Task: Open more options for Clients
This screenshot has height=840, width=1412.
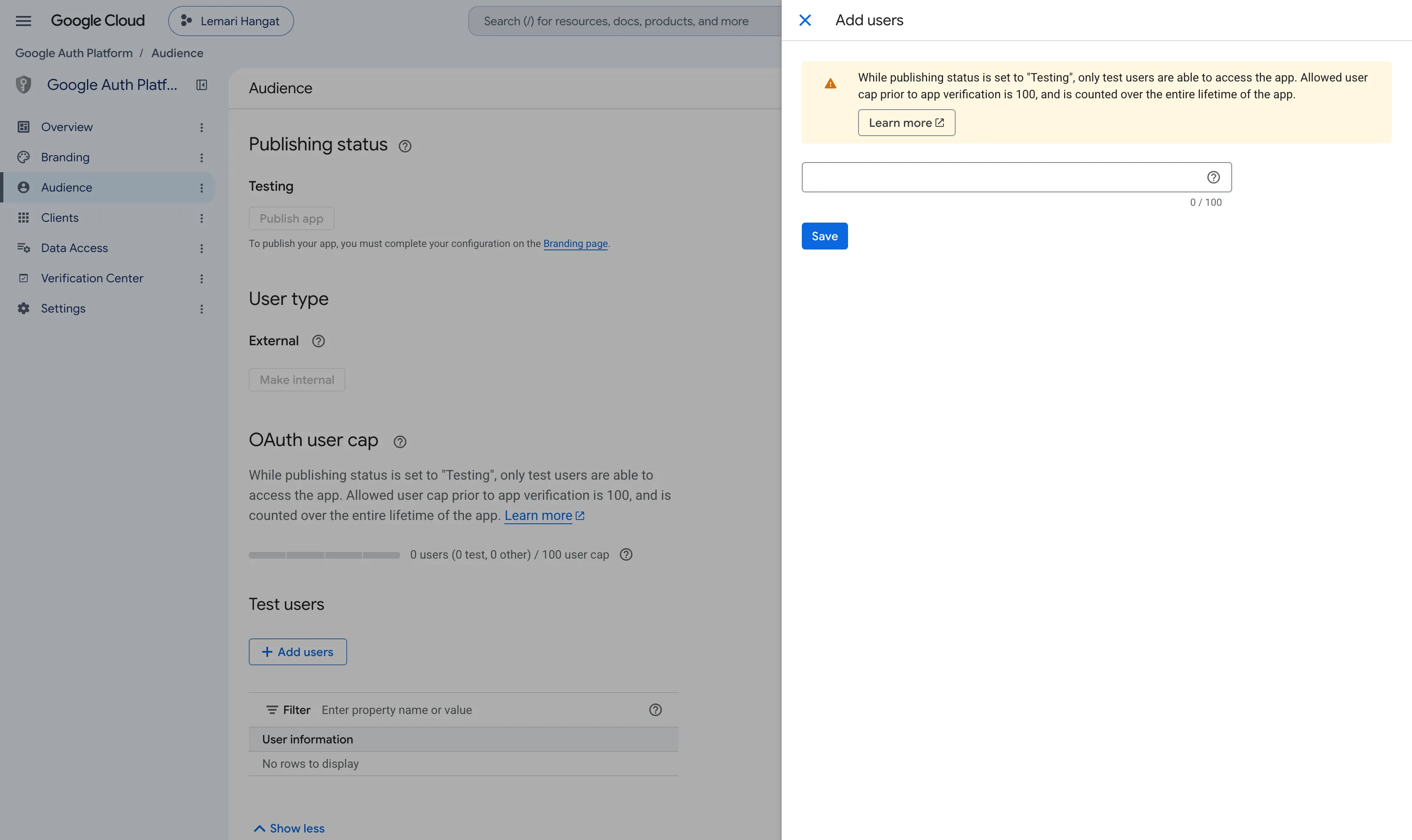Action: tap(201, 218)
